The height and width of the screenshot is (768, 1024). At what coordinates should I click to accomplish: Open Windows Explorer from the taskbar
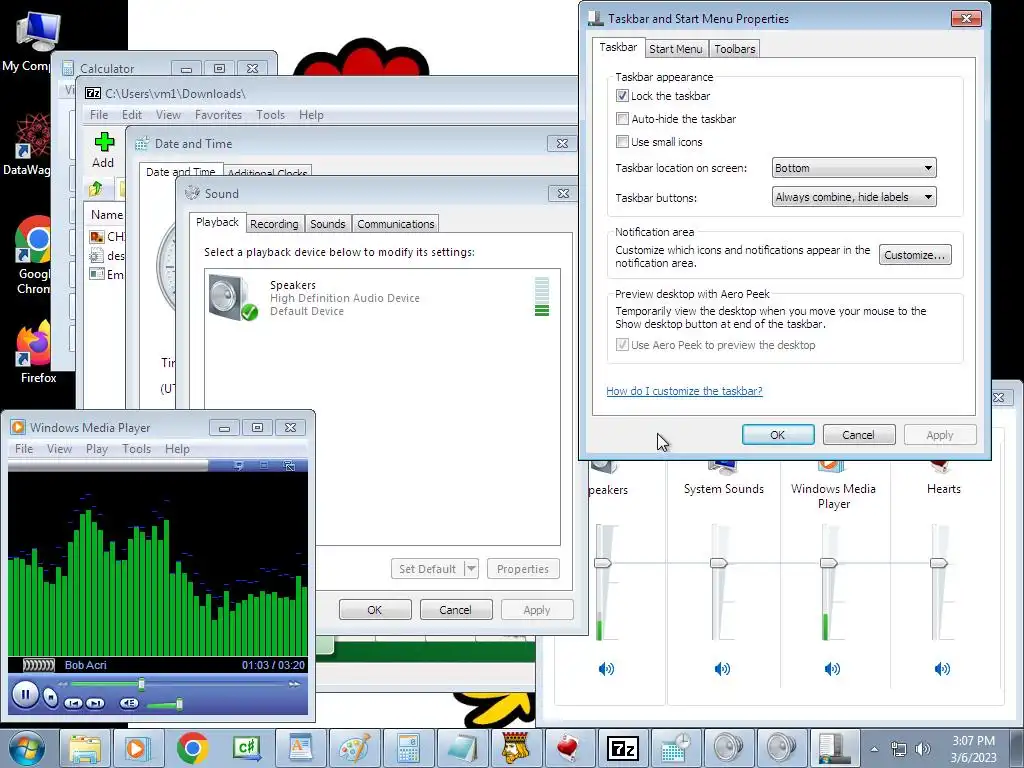pos(86,748)
